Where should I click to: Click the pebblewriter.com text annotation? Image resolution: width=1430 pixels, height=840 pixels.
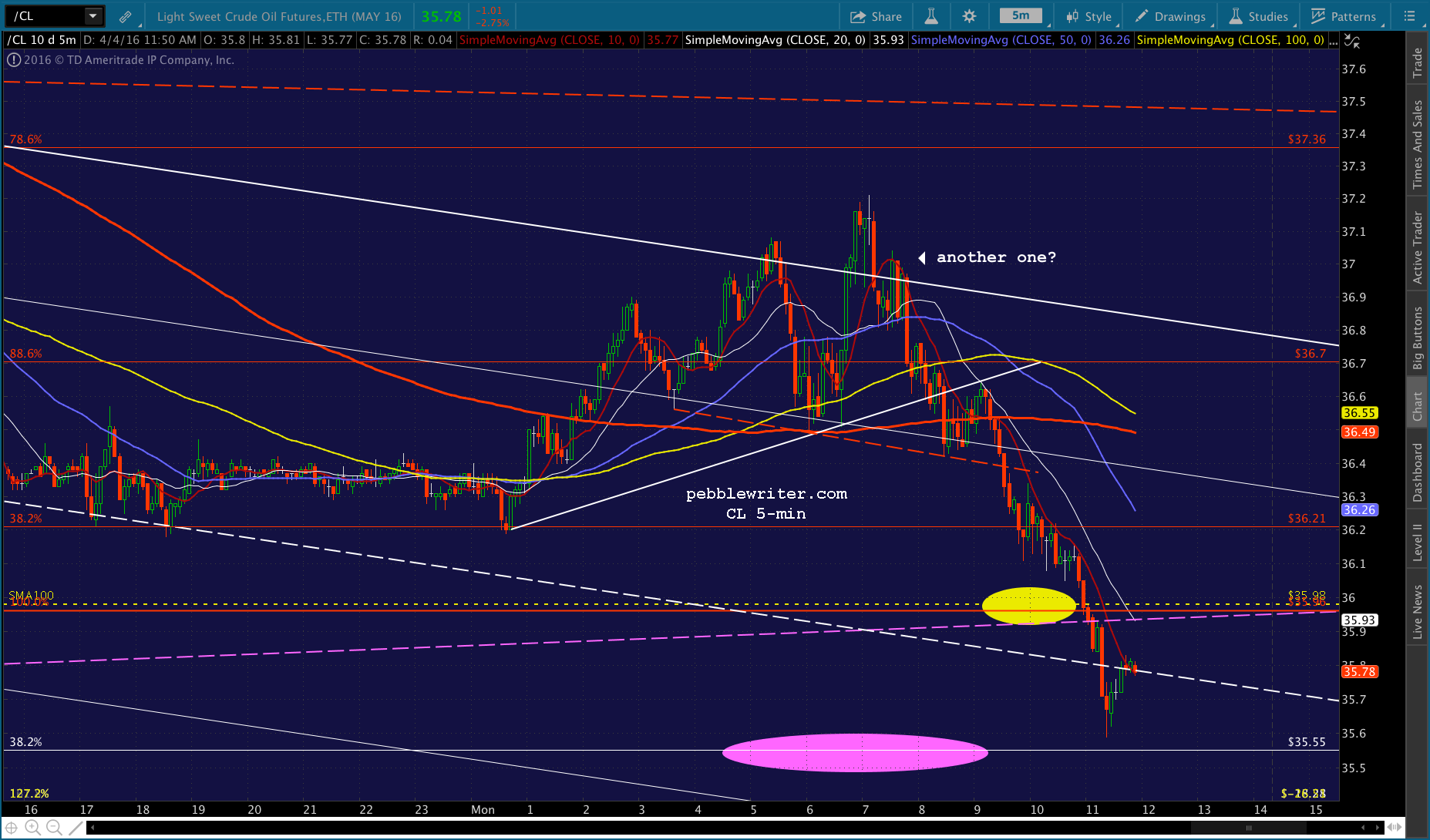click(766, 494)
